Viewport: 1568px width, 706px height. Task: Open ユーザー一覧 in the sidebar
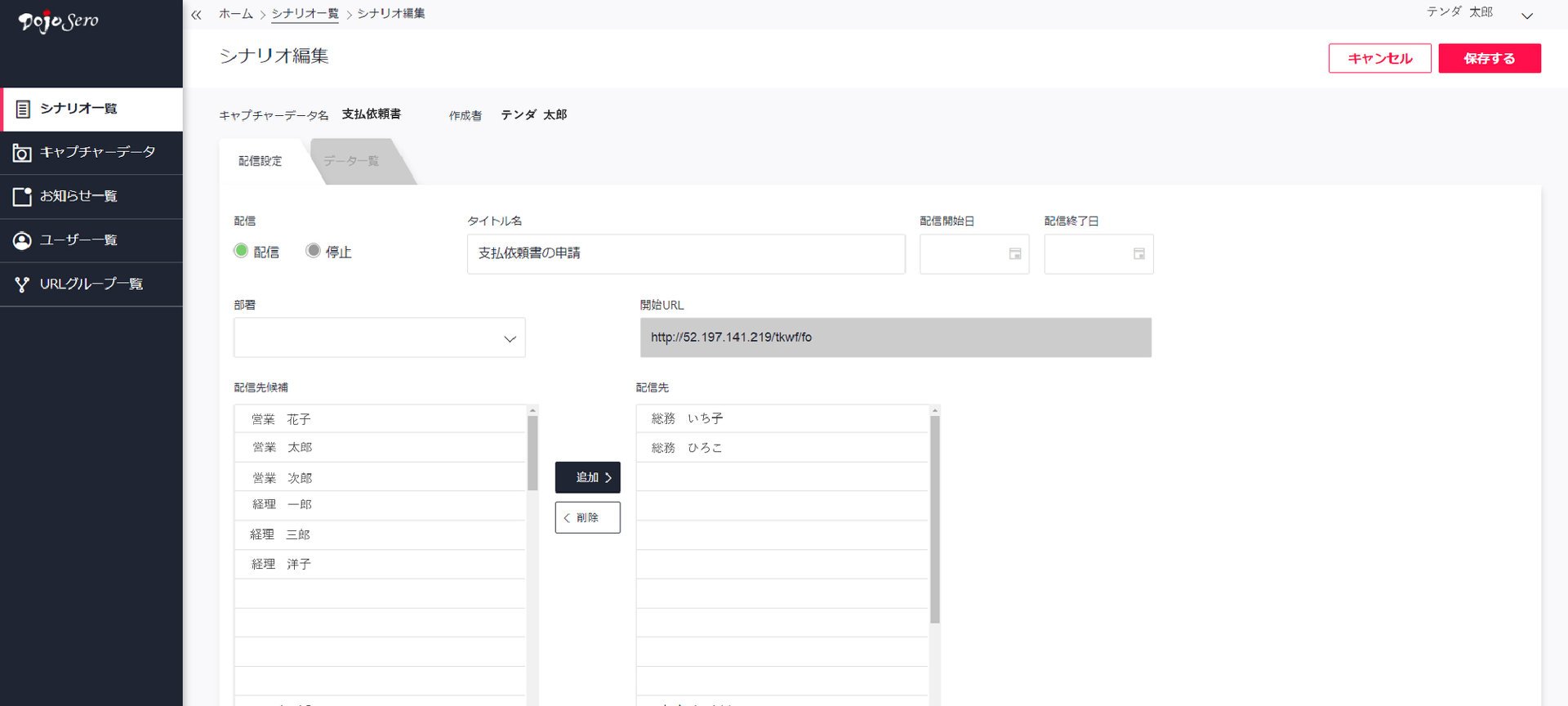click(x=91, y=240)
